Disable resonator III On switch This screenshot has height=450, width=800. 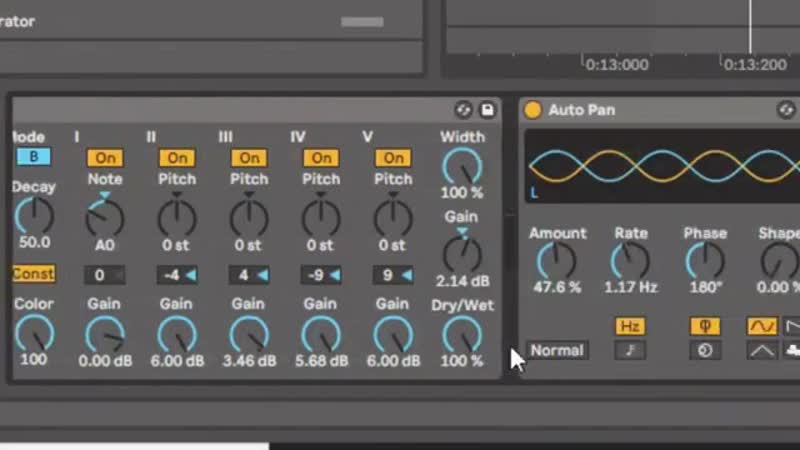click(249, 158)
